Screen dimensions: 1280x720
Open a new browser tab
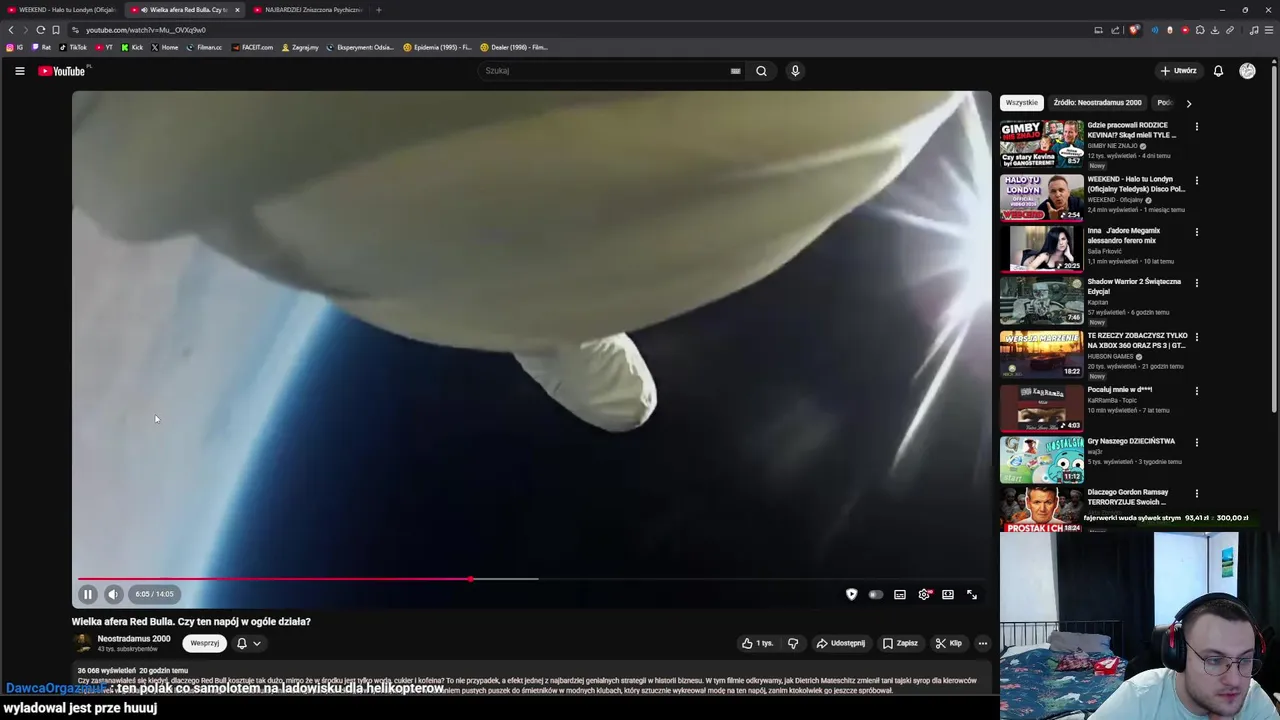coord(379,10)
